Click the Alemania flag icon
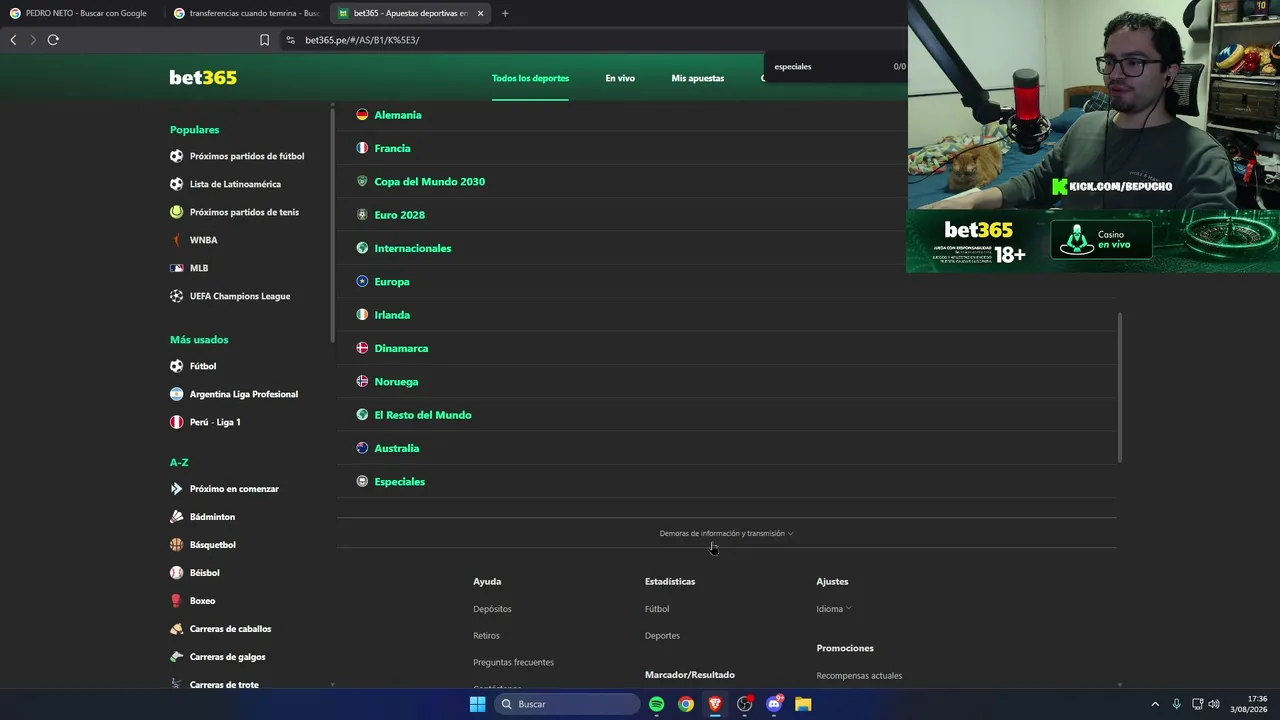Screen dimensions: 1280x720 [362, 115]
